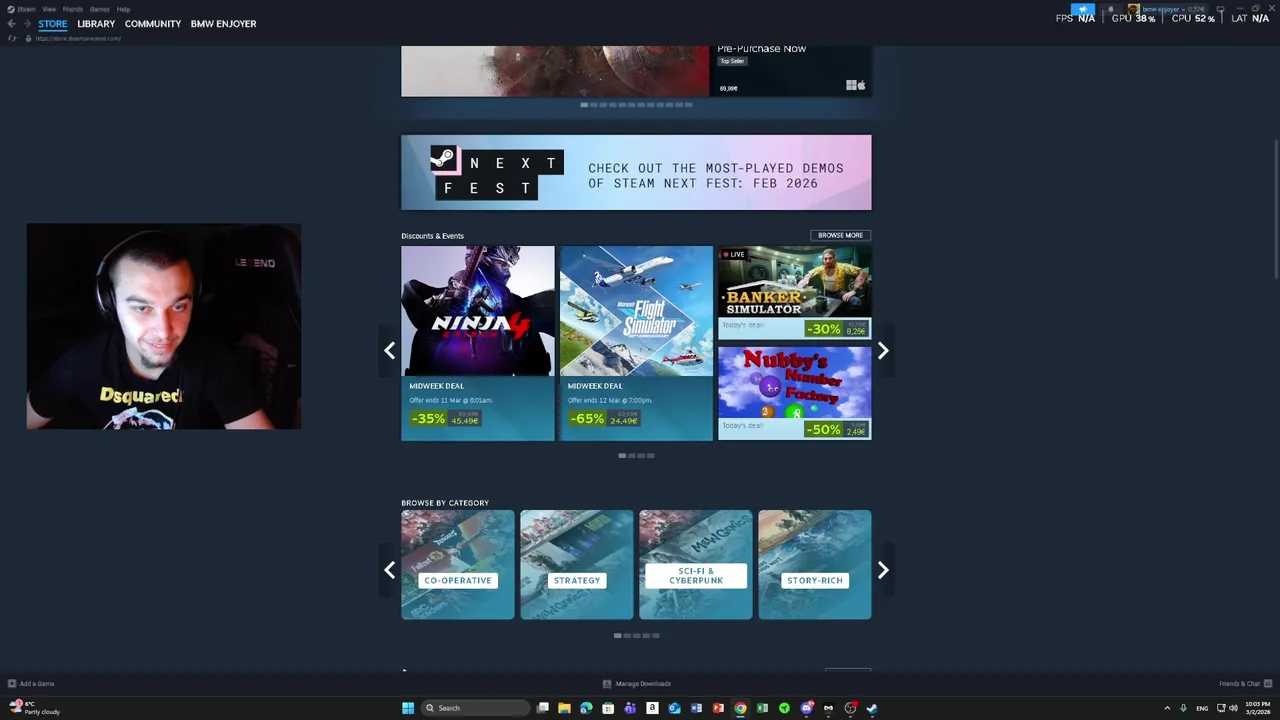Open Microsoft Edge from the taskbar
The width and height of the screenshot is (1280, 720).
[x=586, y=708]
